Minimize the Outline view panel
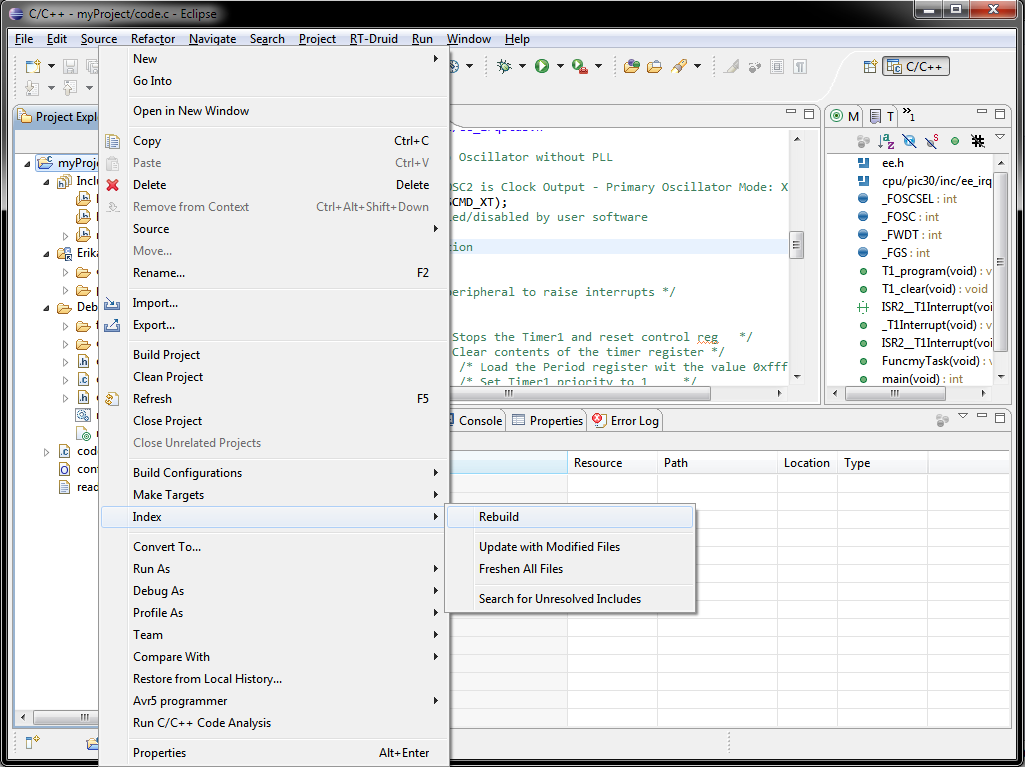Viewport: 1025px width, 767px height. (x=982, y=112)
